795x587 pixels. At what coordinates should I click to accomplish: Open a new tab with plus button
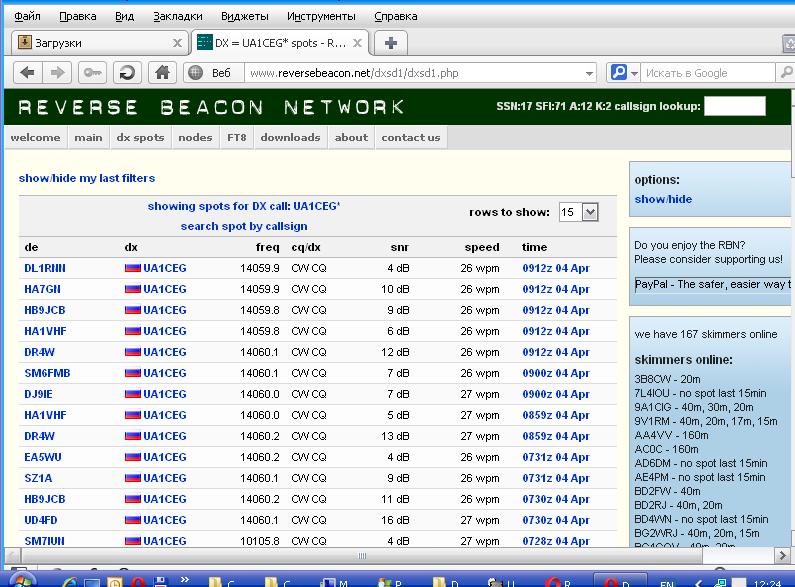pos(390,43)
